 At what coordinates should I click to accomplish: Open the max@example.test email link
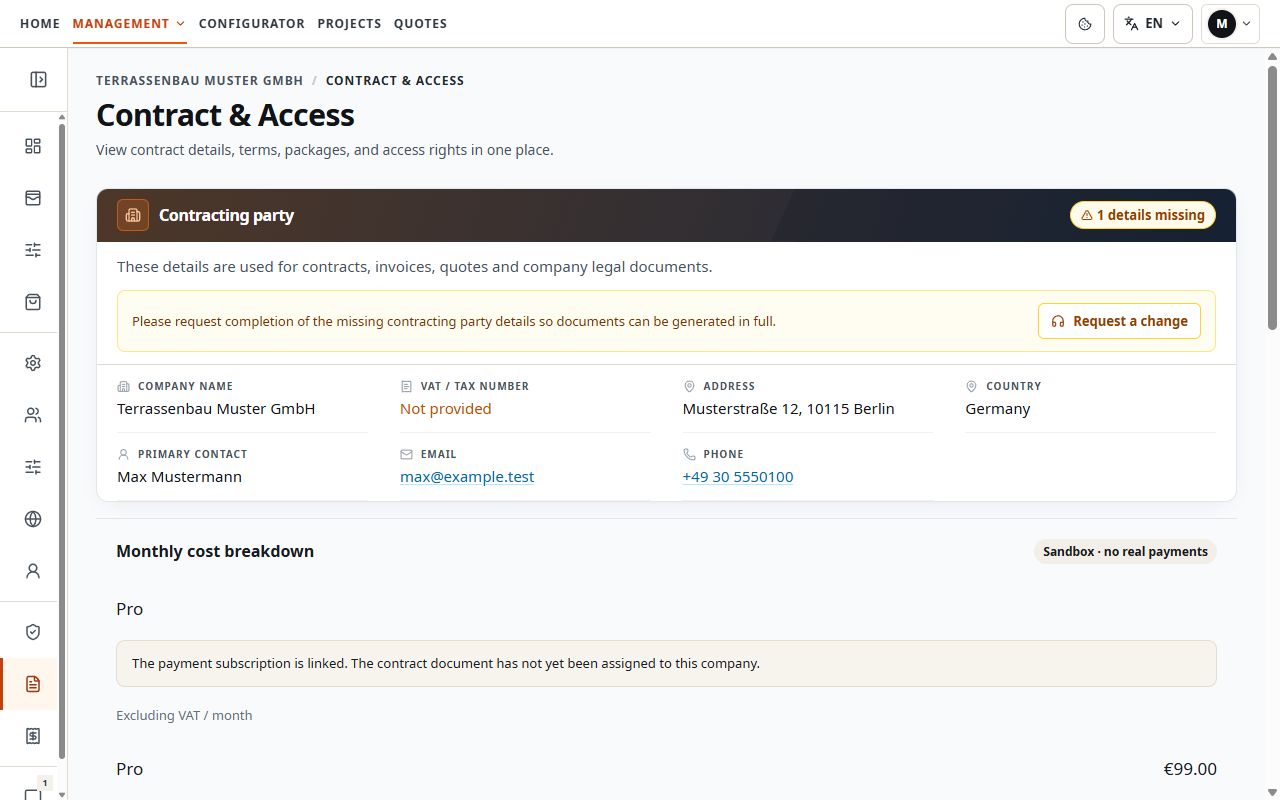[x=467, y=477]
